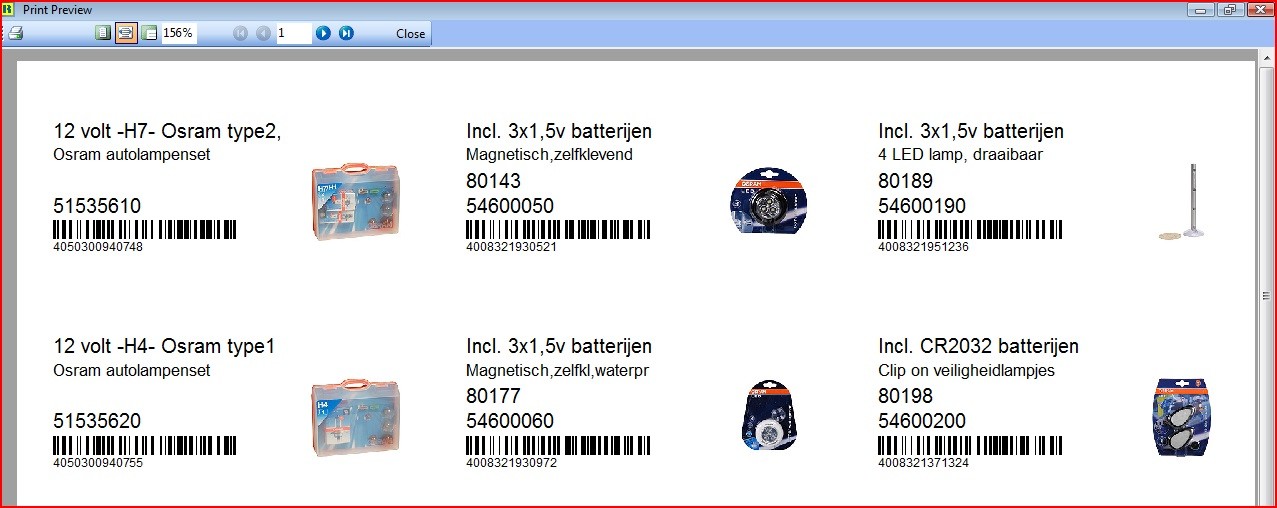Click the barcode above 4008321371324

pos(969,445)
